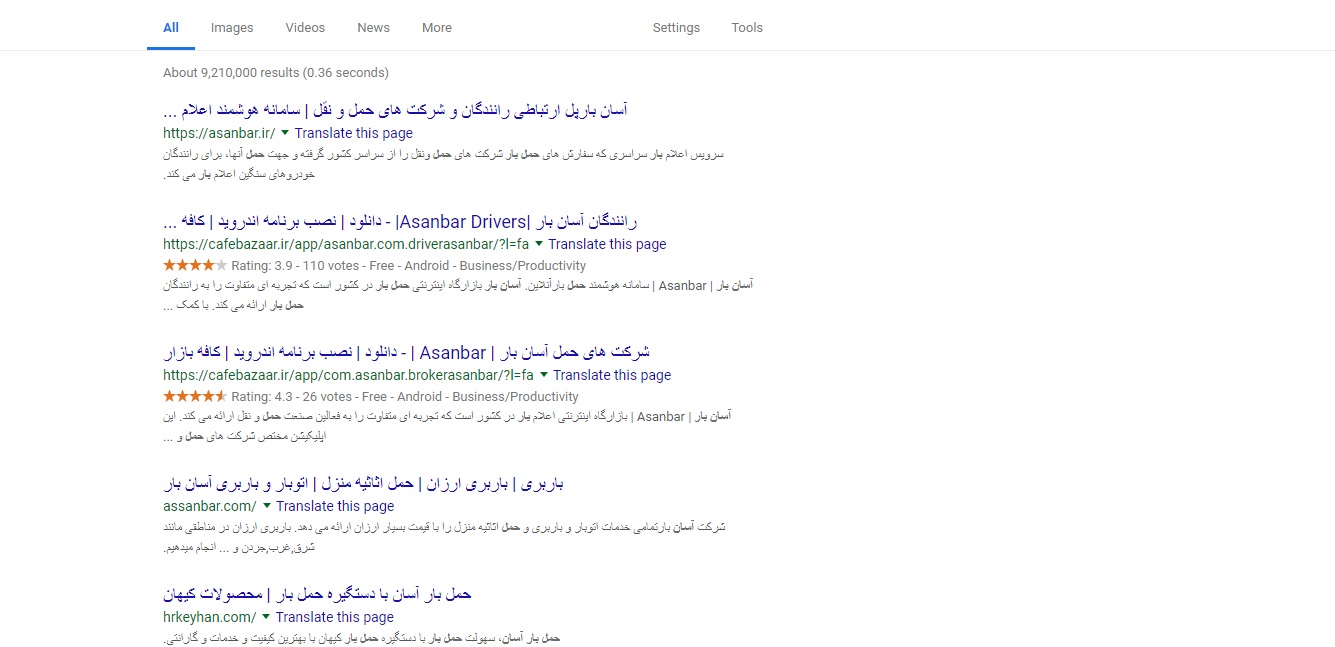Expand the arrow next to asanbar.ir URL
Viewport: 1335px width, 647px height.
(285, 133)
